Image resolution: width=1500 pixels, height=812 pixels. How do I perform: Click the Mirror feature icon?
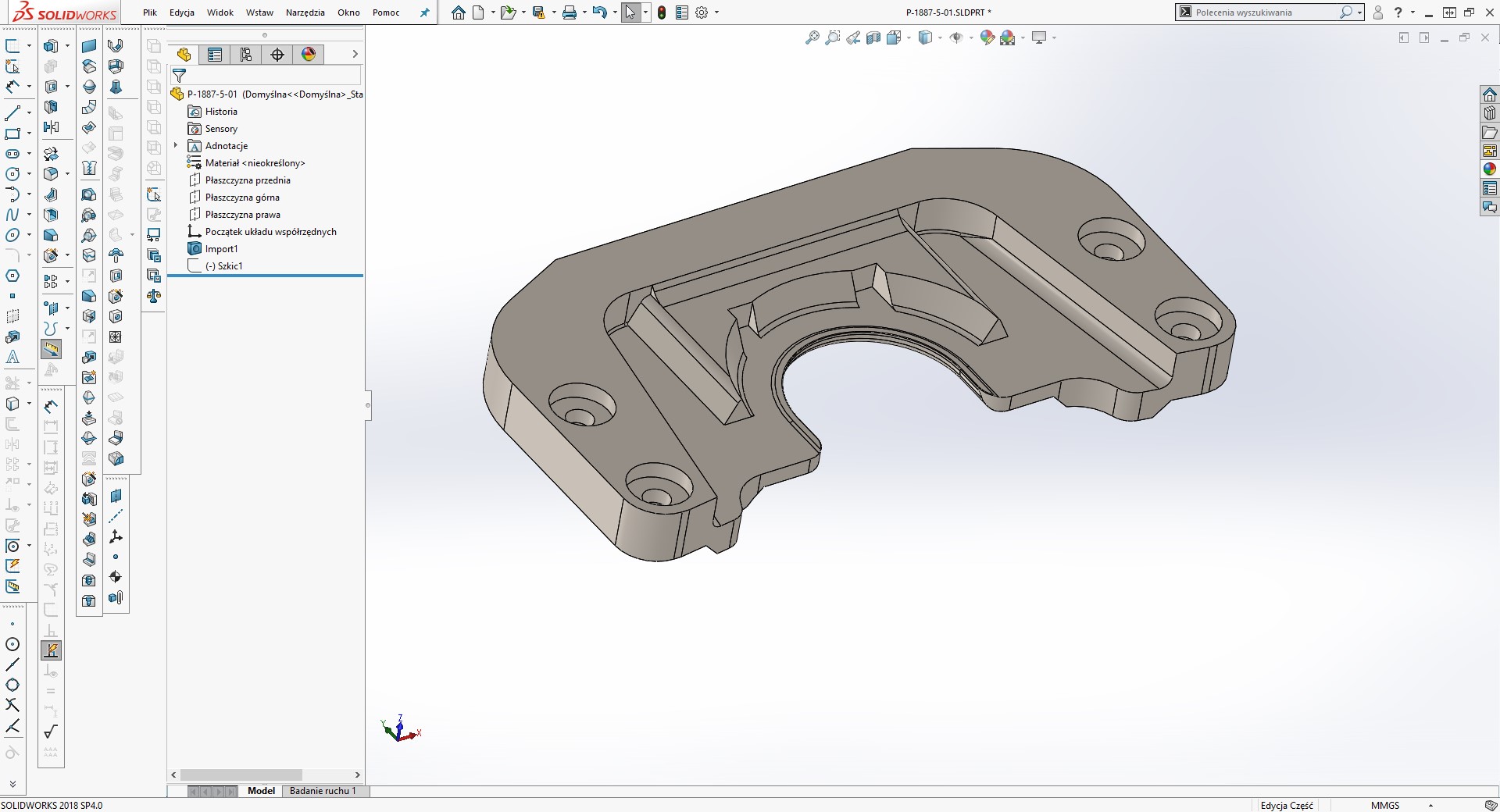click(51, 127)
